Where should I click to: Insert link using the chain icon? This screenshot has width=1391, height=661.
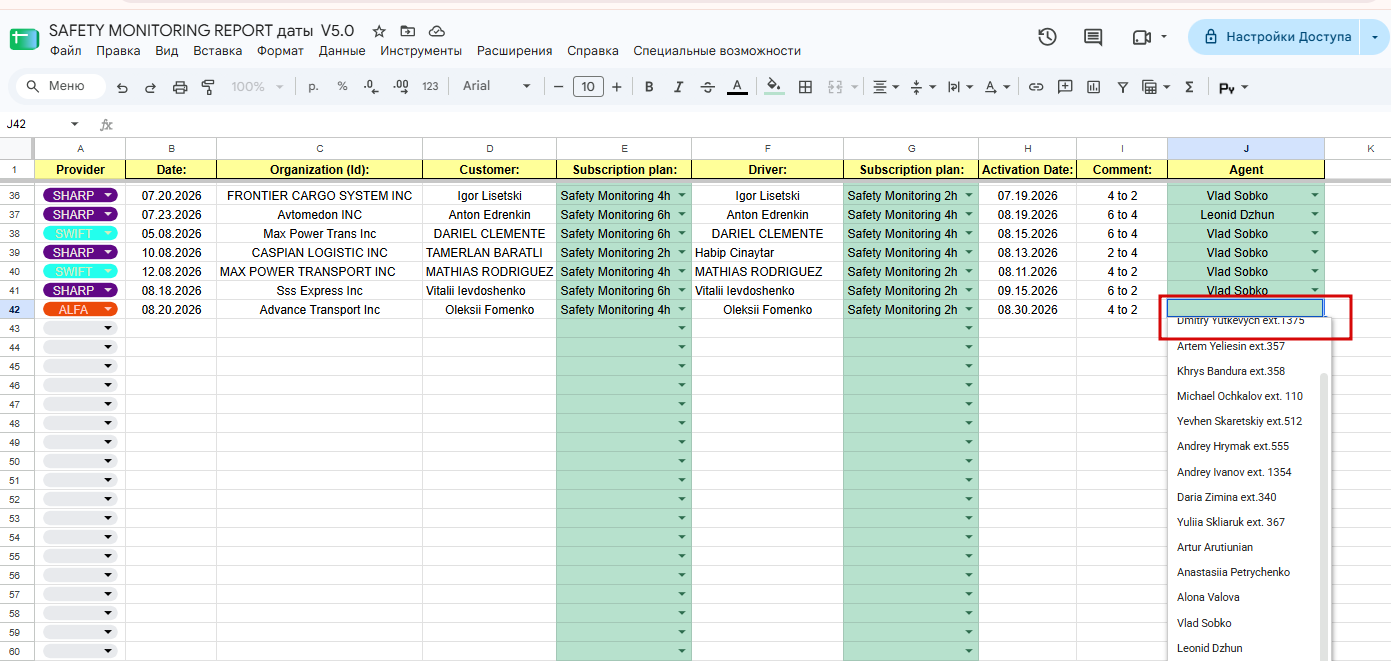pos(1036,87)
